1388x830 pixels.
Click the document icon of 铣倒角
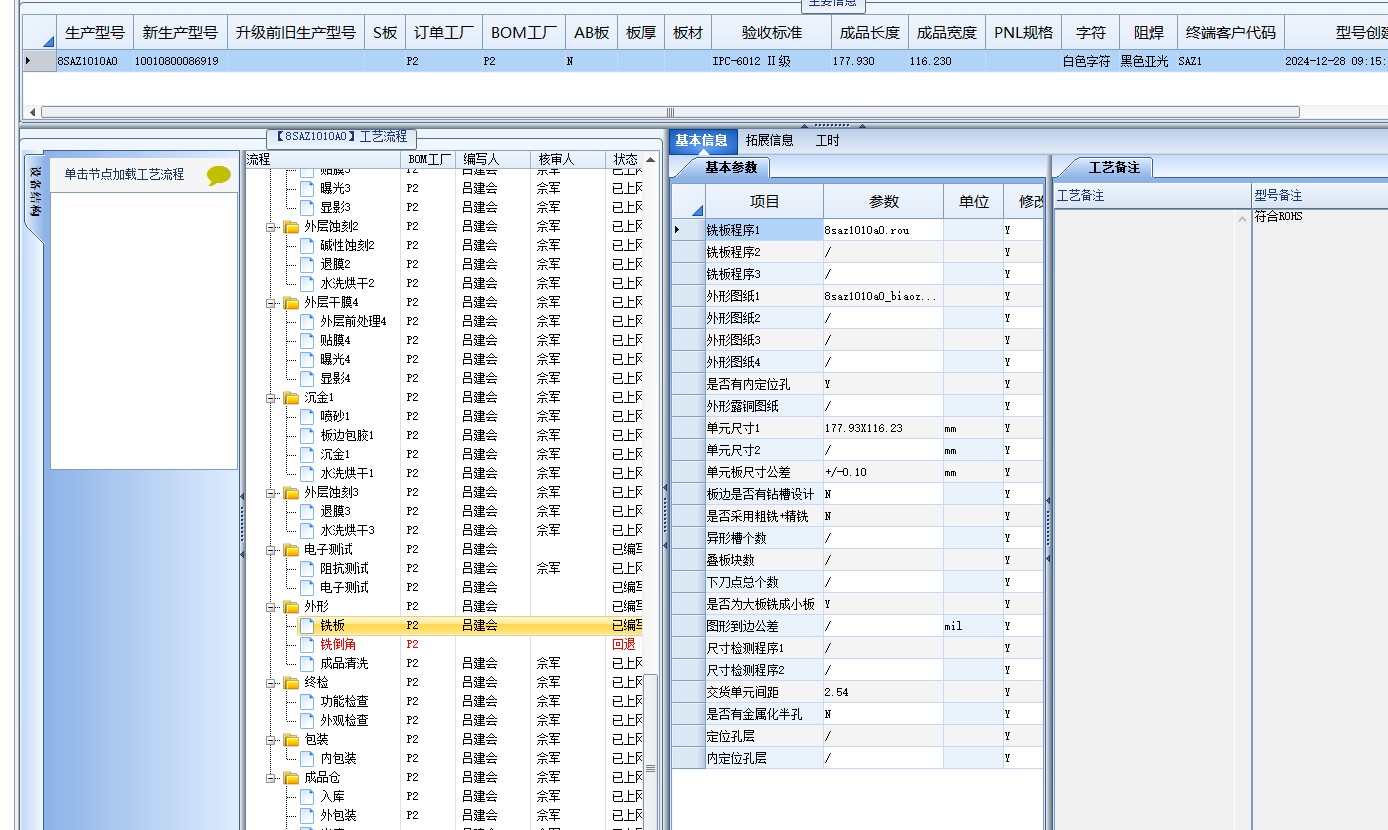307,645
